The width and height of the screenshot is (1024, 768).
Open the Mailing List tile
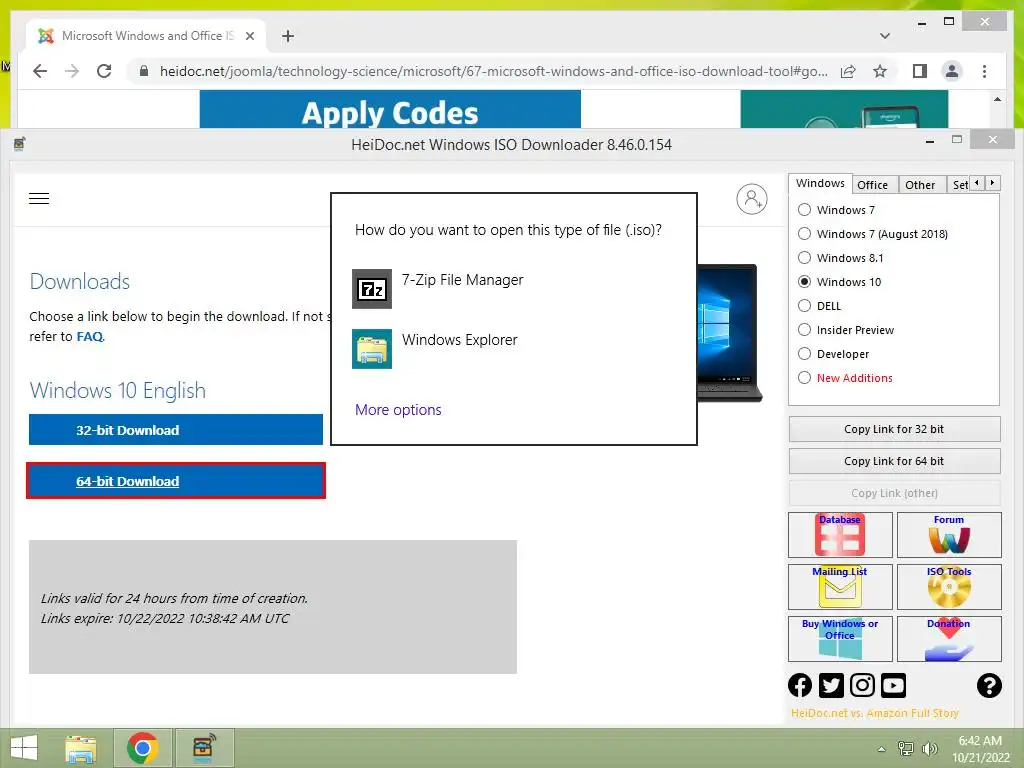click(x=840, y=586)
